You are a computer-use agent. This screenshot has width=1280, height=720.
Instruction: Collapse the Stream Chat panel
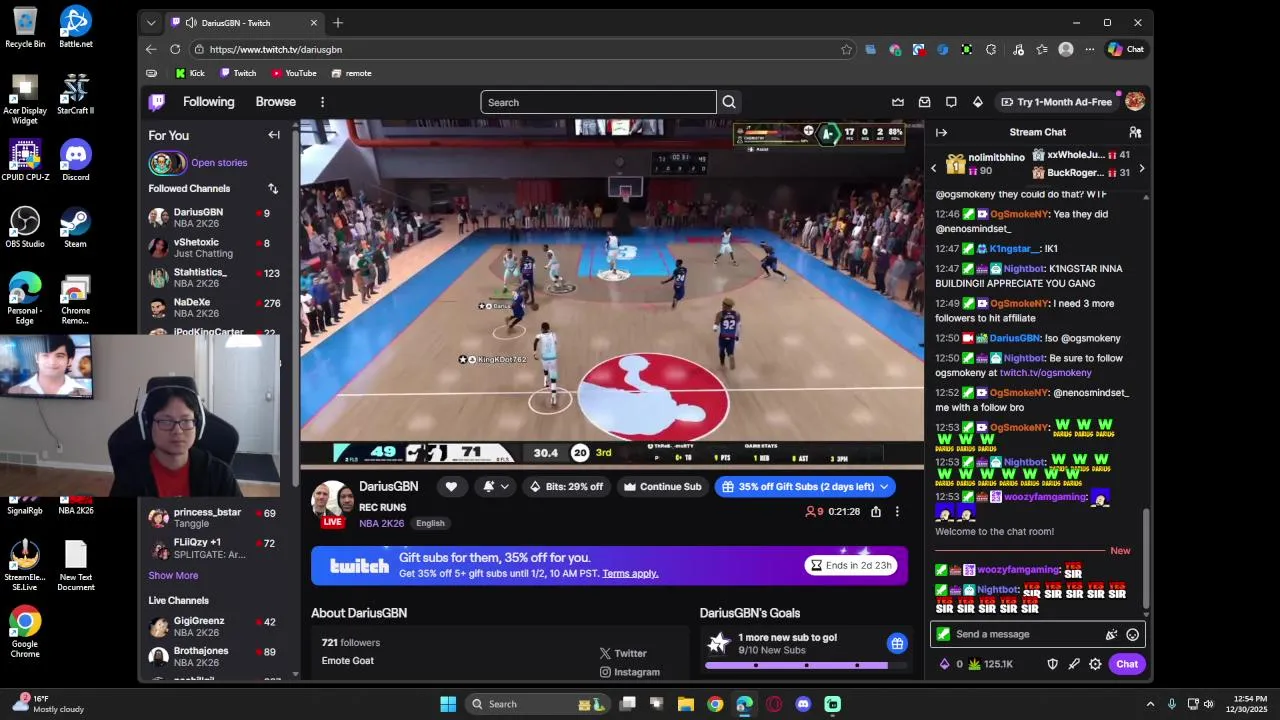tap(941, 132)
